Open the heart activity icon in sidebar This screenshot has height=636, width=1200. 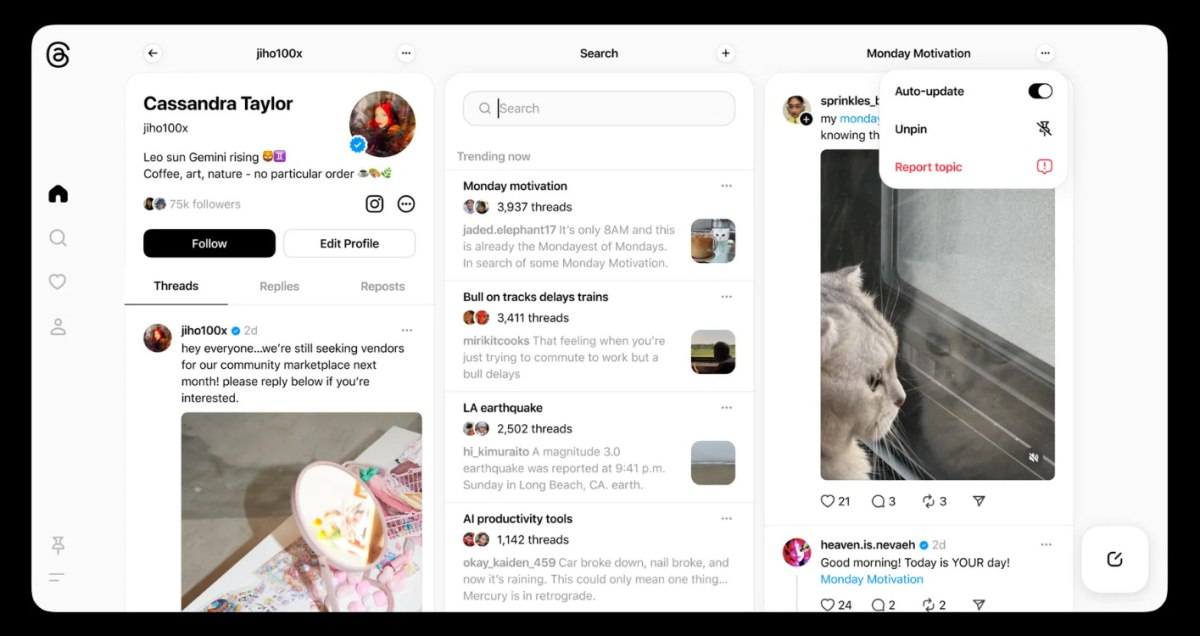point(58,282)
